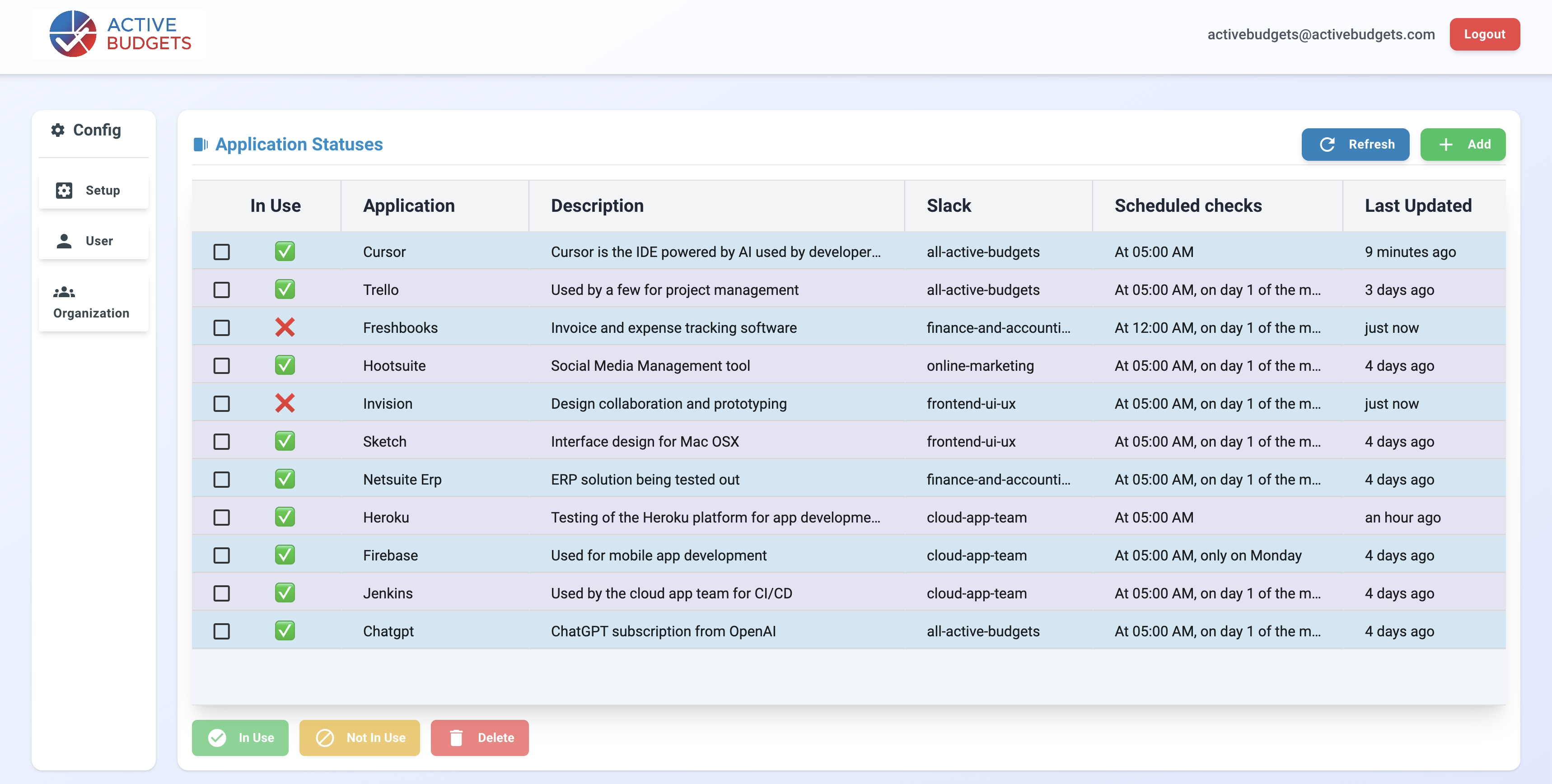Click the red X status icon for Invision
Viewport: 1552px width, 784px height.
coord(285,403)
